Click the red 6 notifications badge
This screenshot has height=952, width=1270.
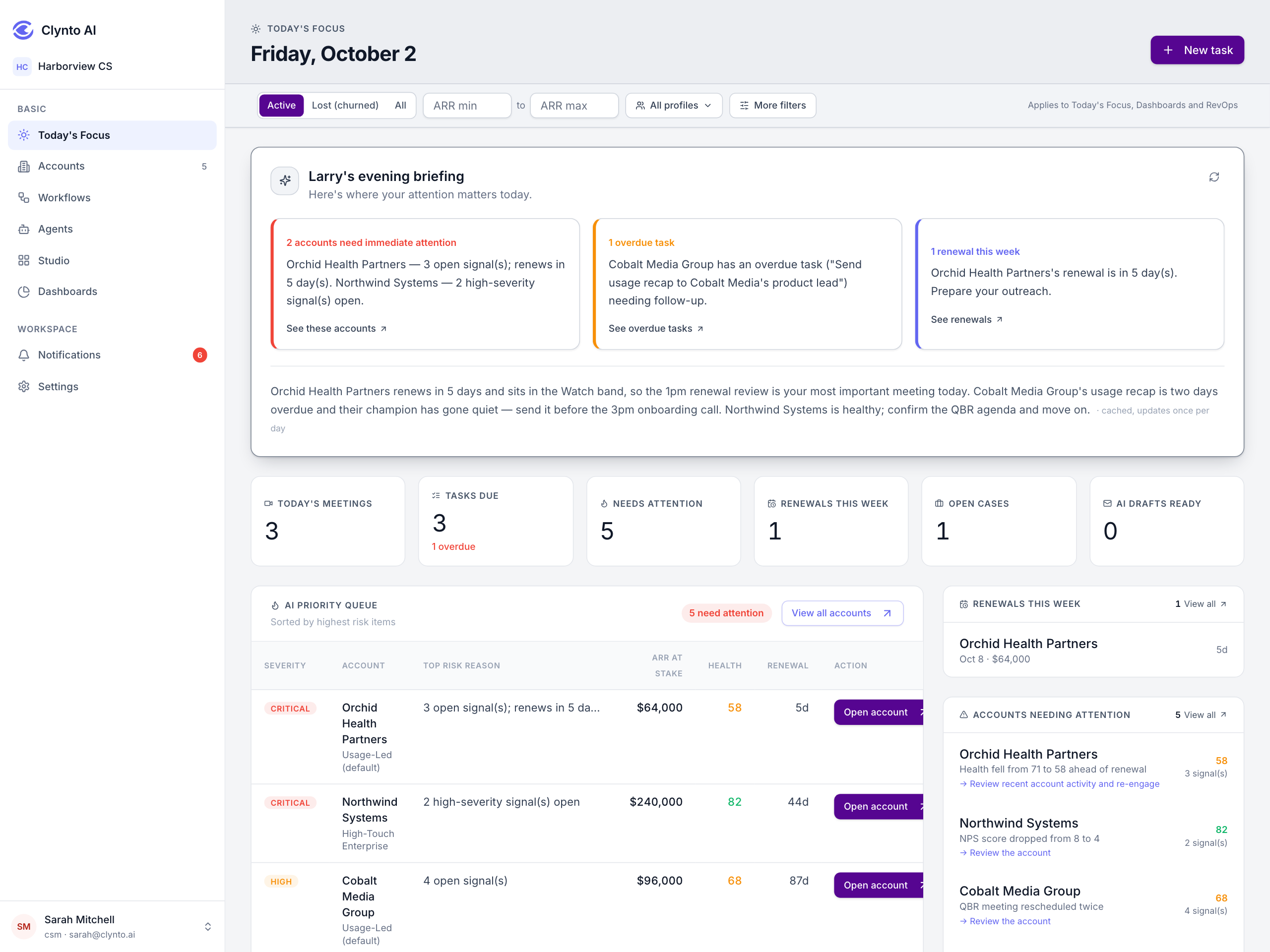(200, 355)
